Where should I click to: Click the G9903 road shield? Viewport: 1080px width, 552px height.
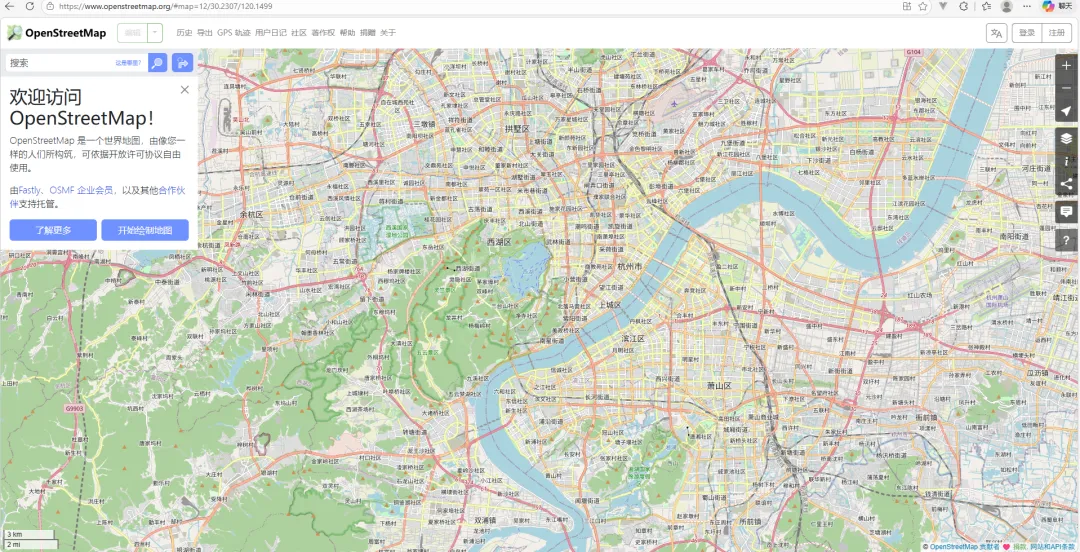(74, 408)
